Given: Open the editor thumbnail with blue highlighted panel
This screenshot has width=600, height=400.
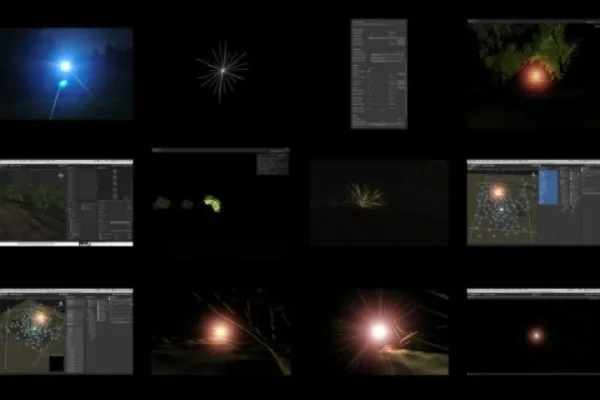Looking at the screenshot, I should pyautogui.click(x=533, y=203).
